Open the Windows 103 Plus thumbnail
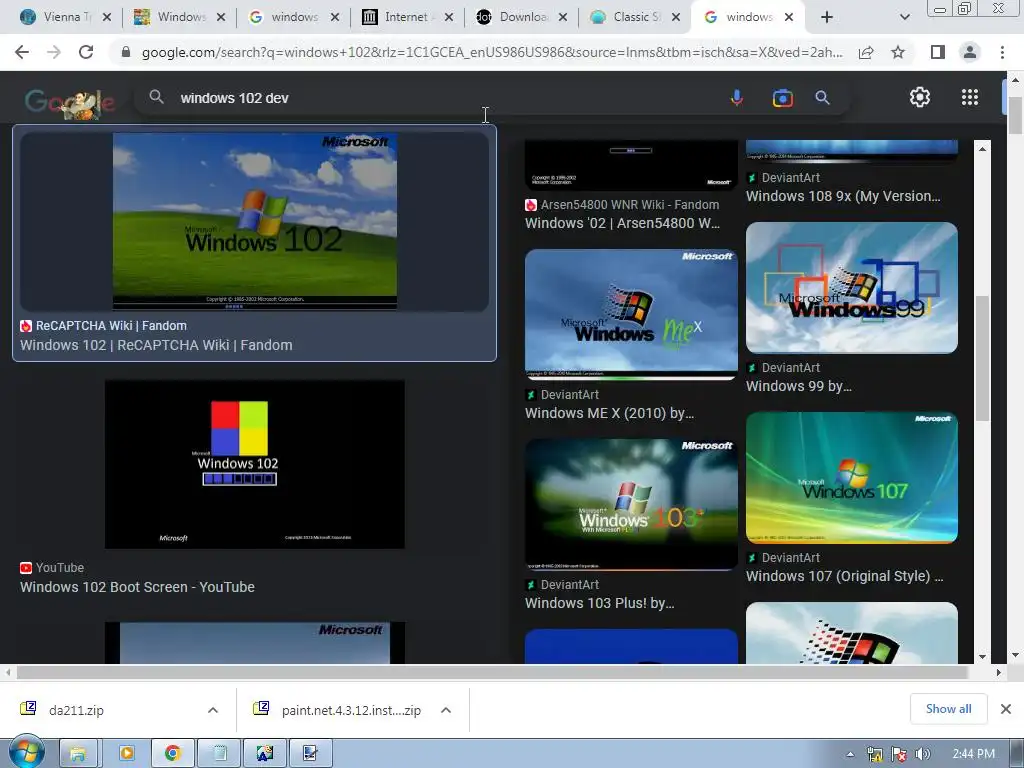Image resolution: width=1024 pixels, height=768 pixels. tap(631, 504)
